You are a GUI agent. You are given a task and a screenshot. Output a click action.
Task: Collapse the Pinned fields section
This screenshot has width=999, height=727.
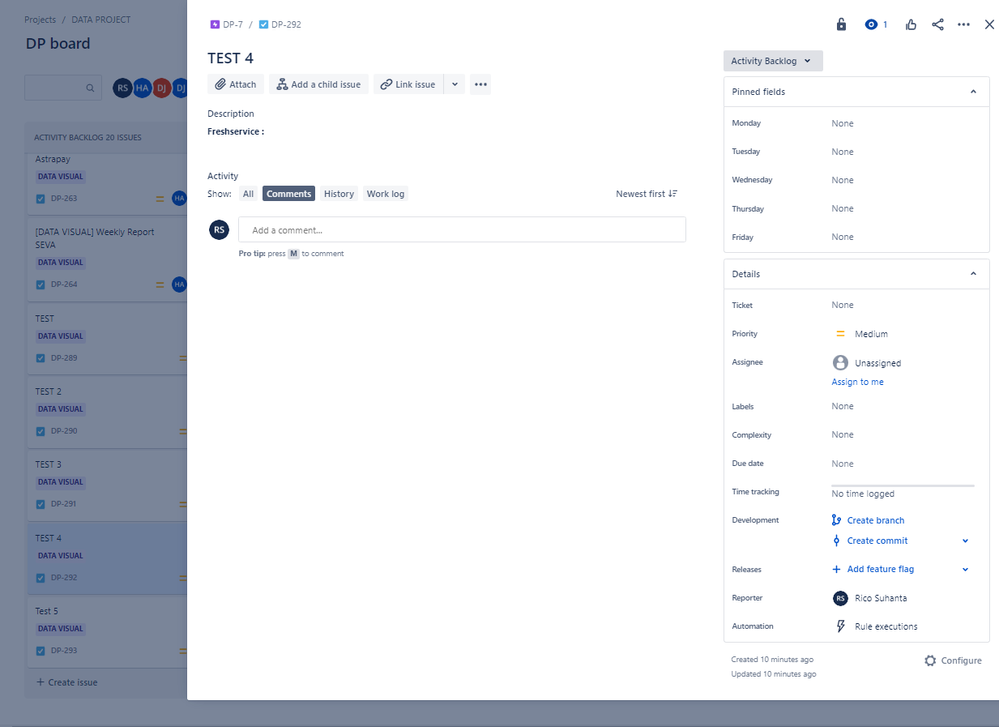click(973, 92)
